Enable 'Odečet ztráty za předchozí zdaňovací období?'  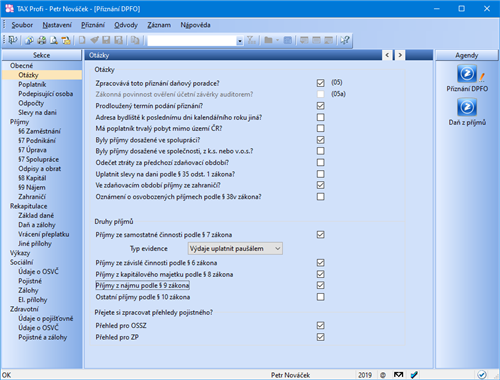320,162
